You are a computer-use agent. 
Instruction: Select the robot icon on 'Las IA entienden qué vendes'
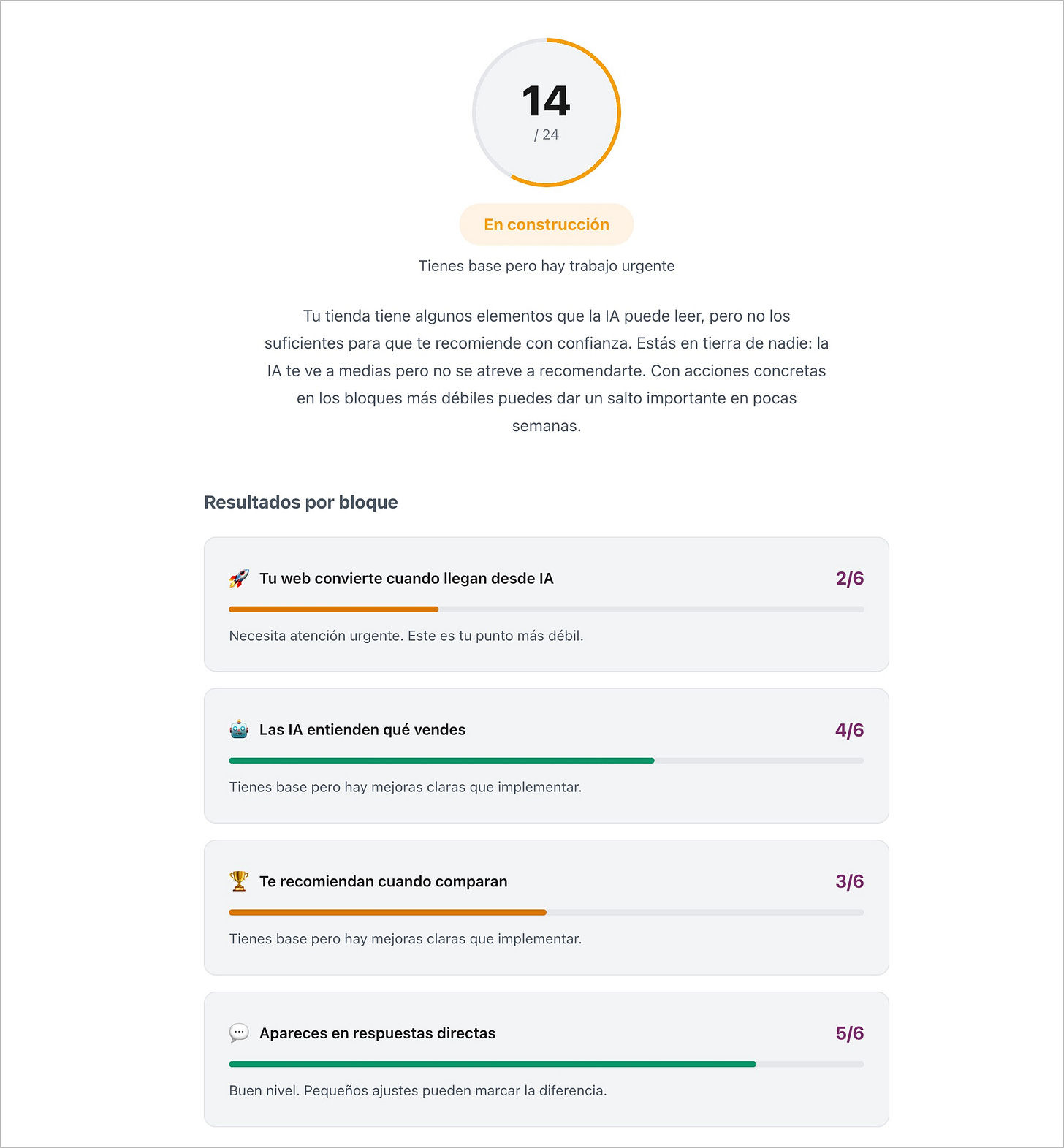(238, 729)
